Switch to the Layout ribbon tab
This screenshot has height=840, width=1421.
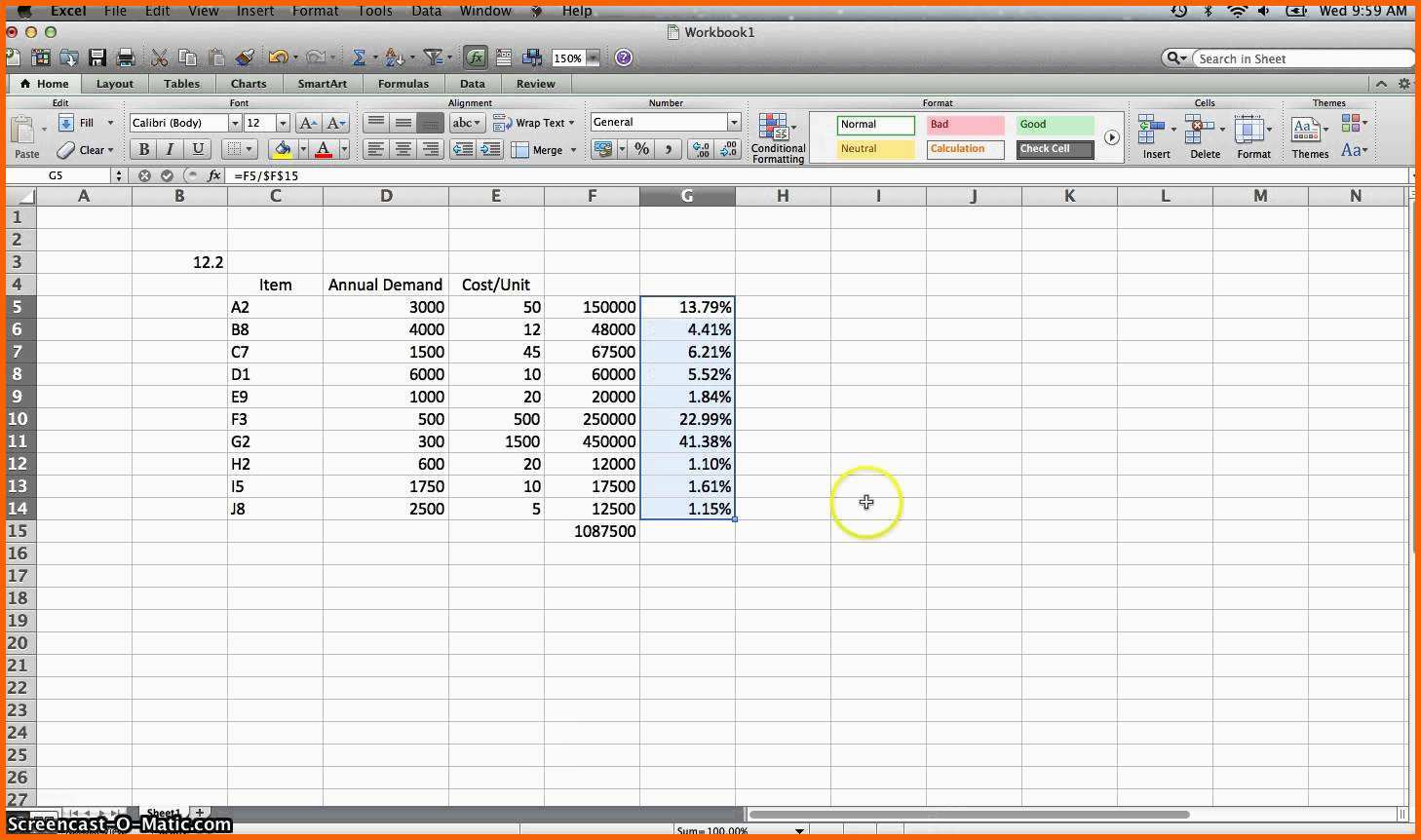[x=115, y=84]
